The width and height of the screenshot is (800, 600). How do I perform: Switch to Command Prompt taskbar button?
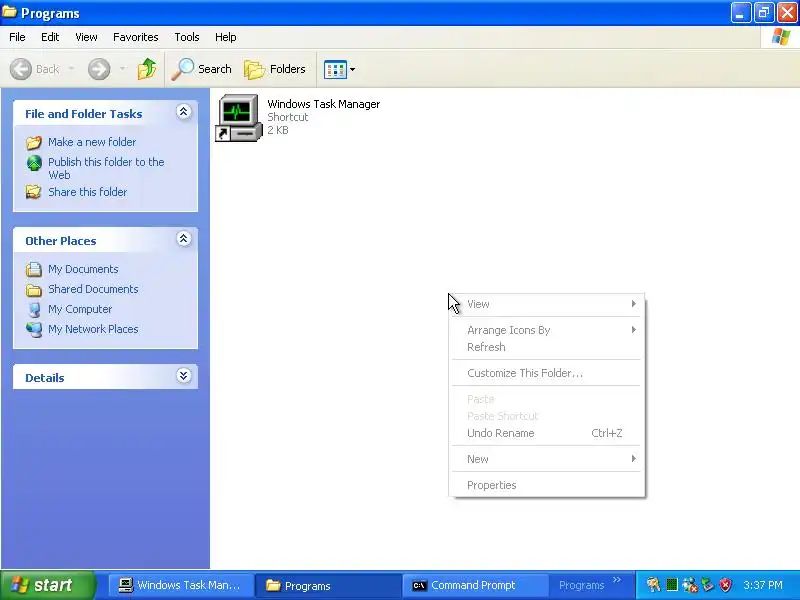(x=475, y=586)
